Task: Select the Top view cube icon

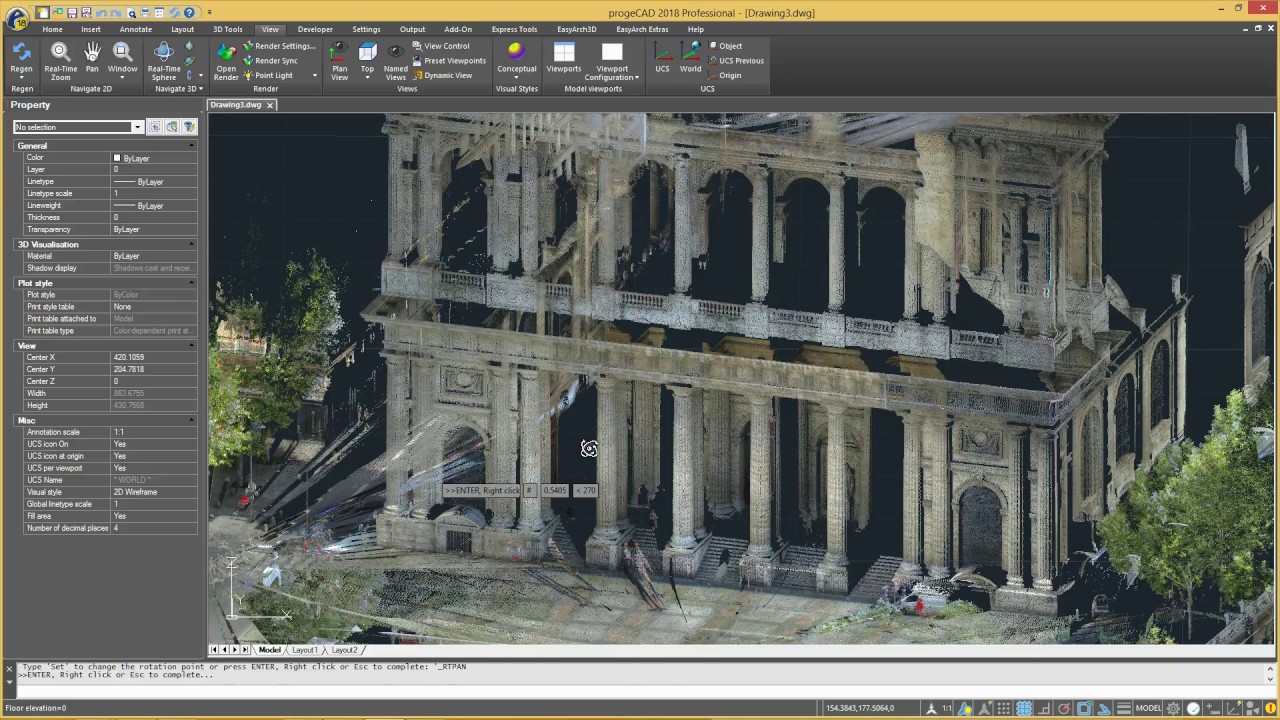Action: (367, 52)
